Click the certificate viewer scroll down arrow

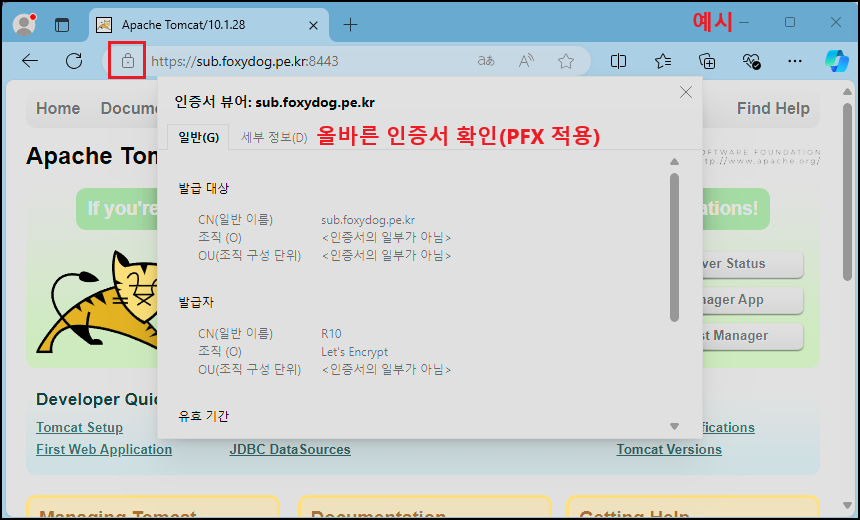675,426
